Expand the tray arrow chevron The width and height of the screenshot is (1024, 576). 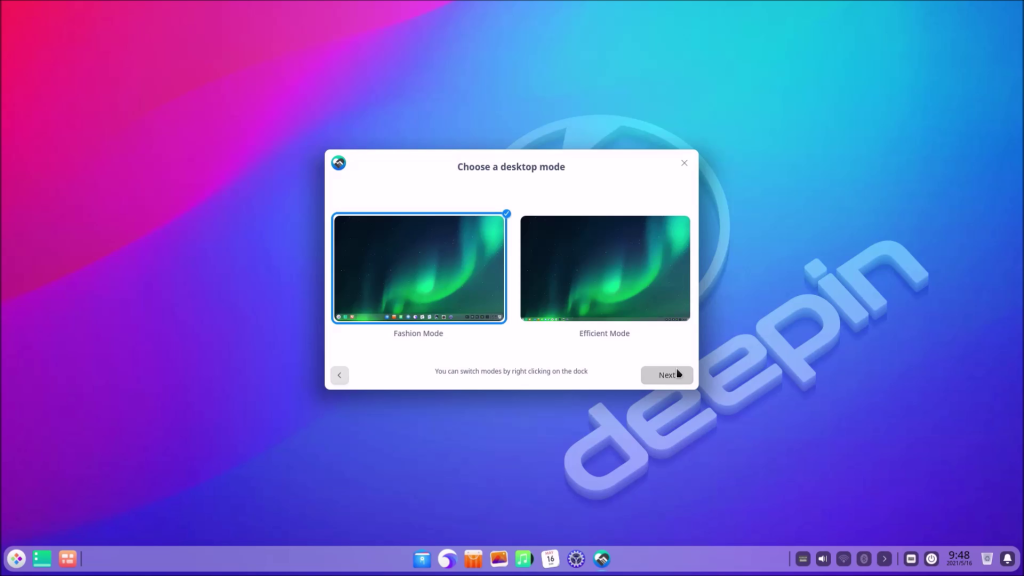(x=884, y=559)
